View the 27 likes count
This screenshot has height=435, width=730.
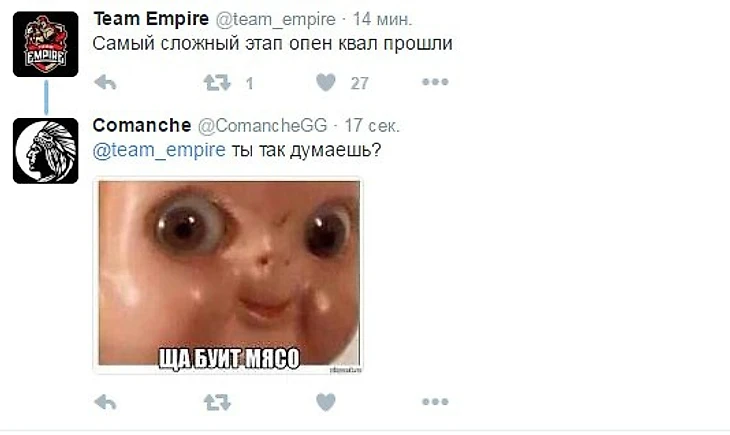click(x=359, y=83)
